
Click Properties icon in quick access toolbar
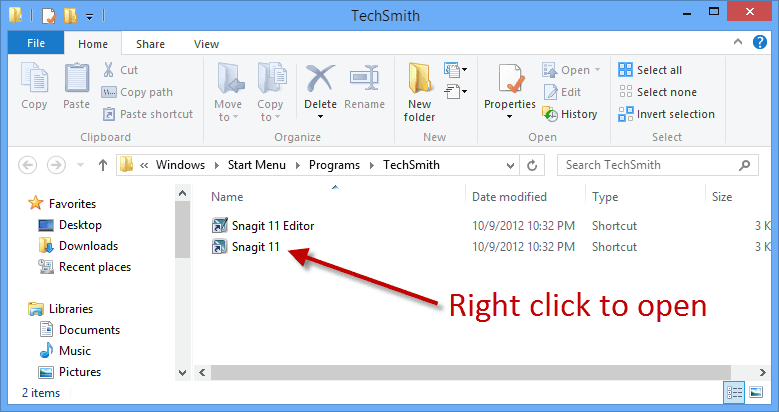(x=49, y=15)
